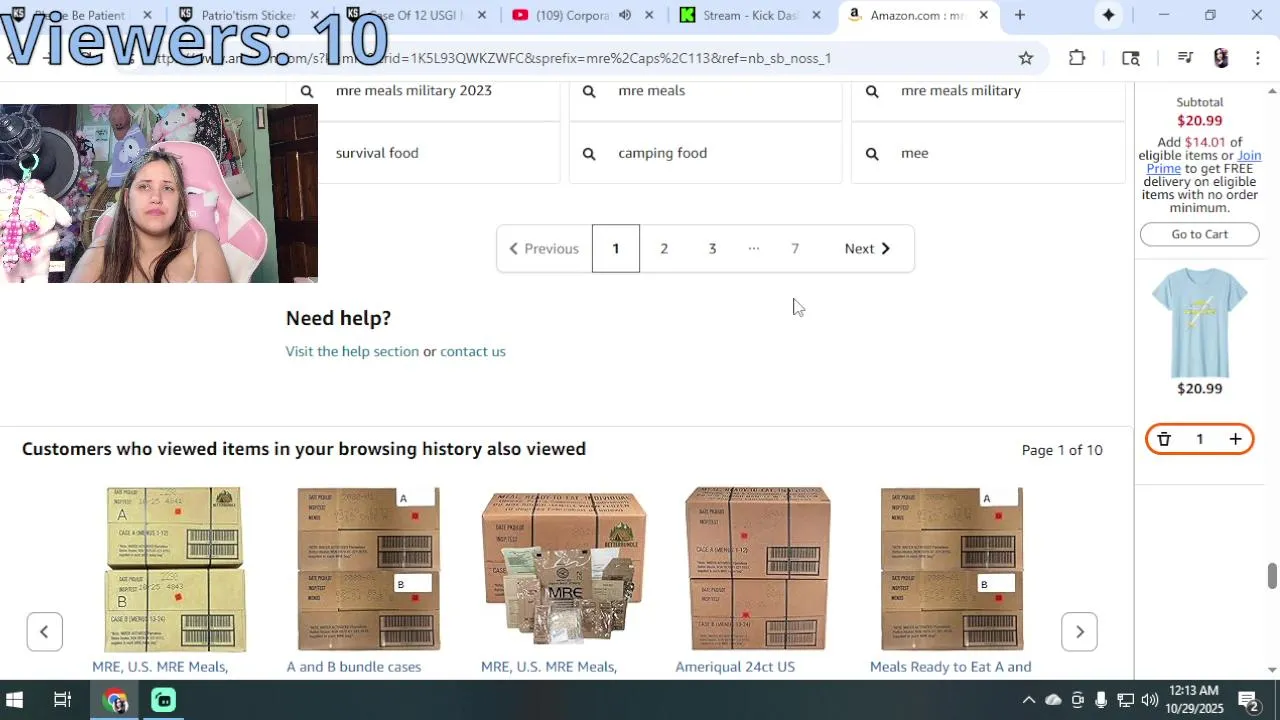Open Chrome from the taskbar
Viewport: 1280px width, 720px height.
116,700
